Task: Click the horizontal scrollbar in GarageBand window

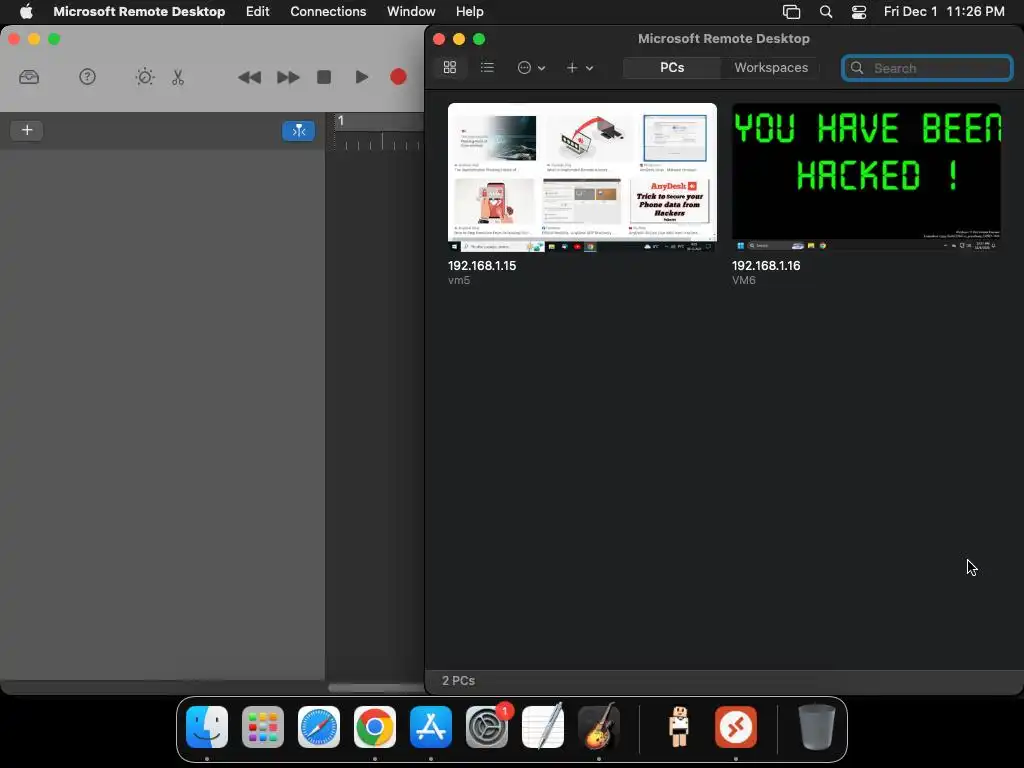Action: [376, 688]
